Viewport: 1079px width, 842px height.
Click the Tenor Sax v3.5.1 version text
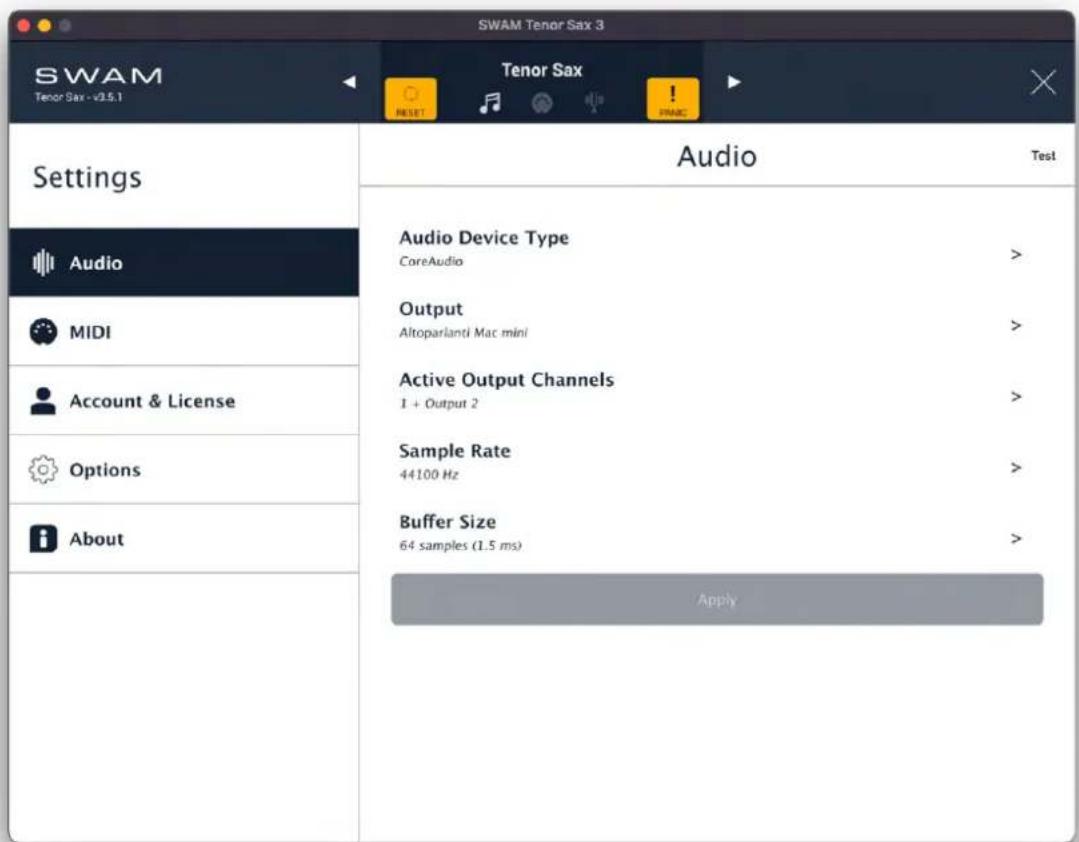tap(78, 97)
